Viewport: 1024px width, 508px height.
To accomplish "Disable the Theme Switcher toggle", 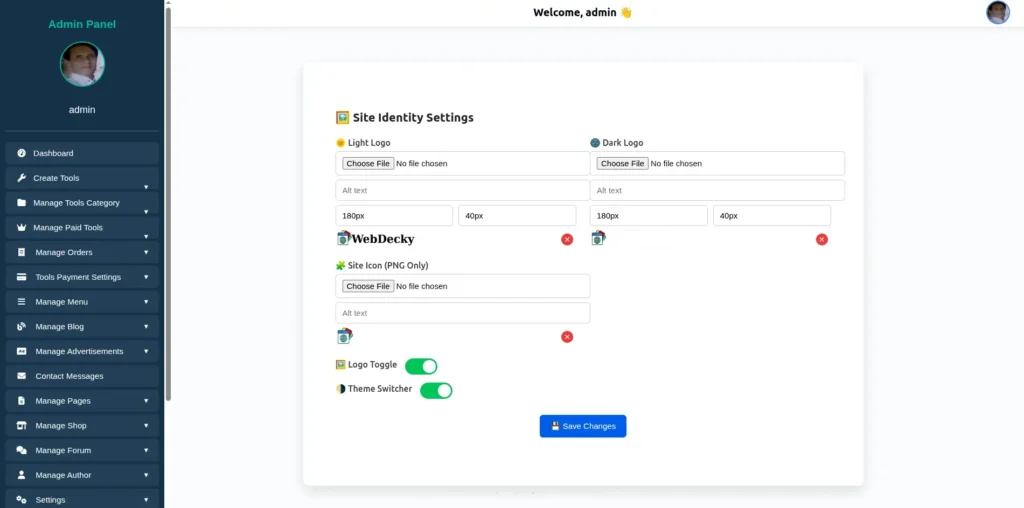I will pos(436,390).
